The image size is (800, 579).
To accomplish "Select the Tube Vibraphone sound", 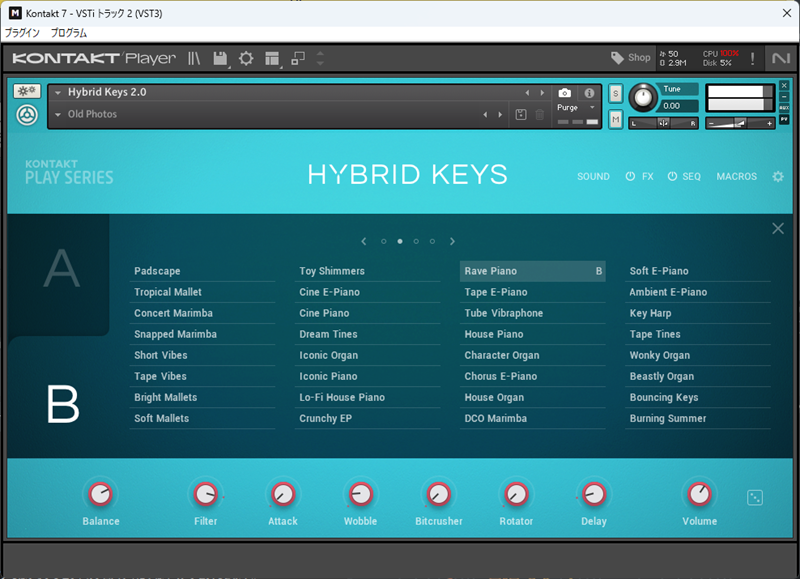I will click(x=533, y=313).
